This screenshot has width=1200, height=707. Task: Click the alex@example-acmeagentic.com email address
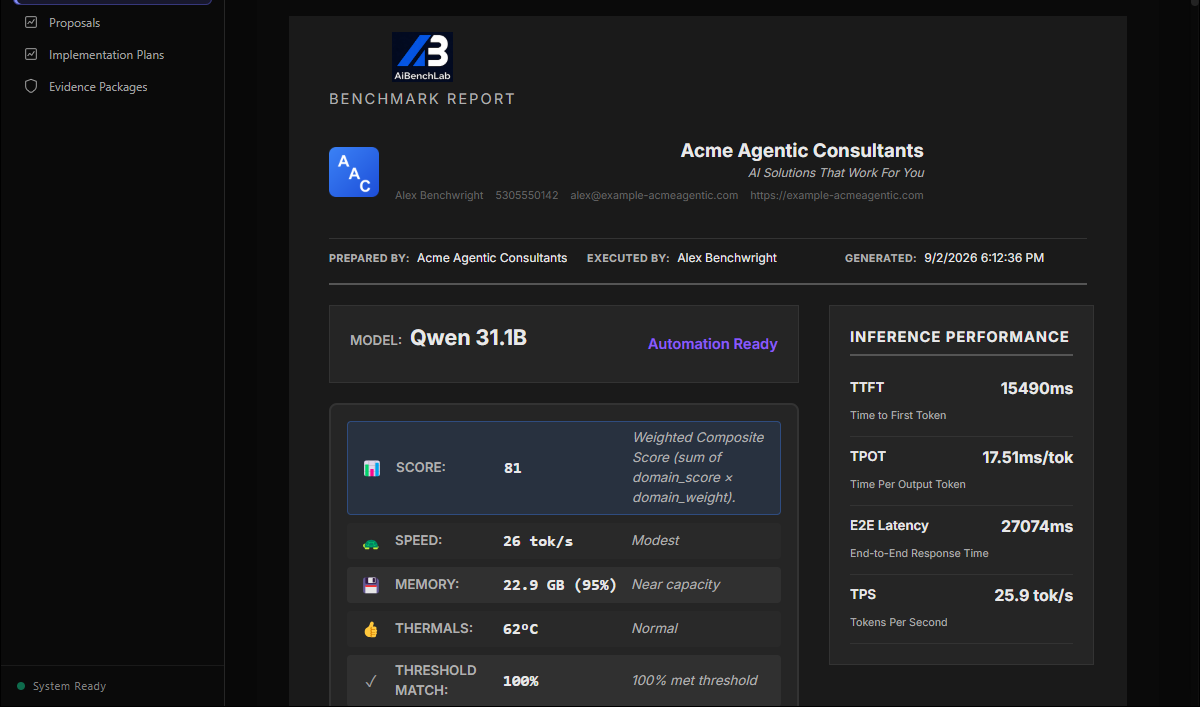654,195
